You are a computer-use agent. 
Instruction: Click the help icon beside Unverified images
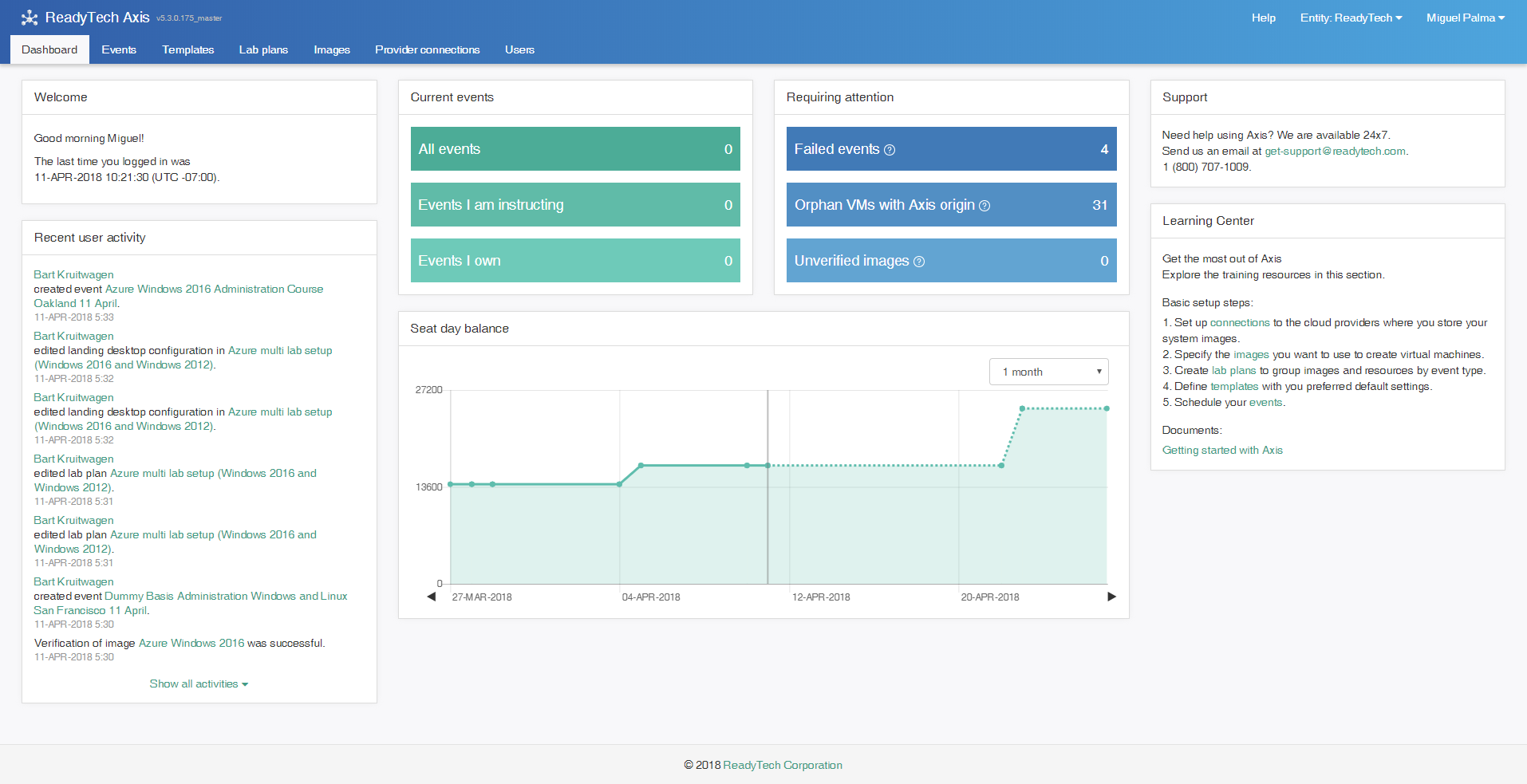pos(919,262)
